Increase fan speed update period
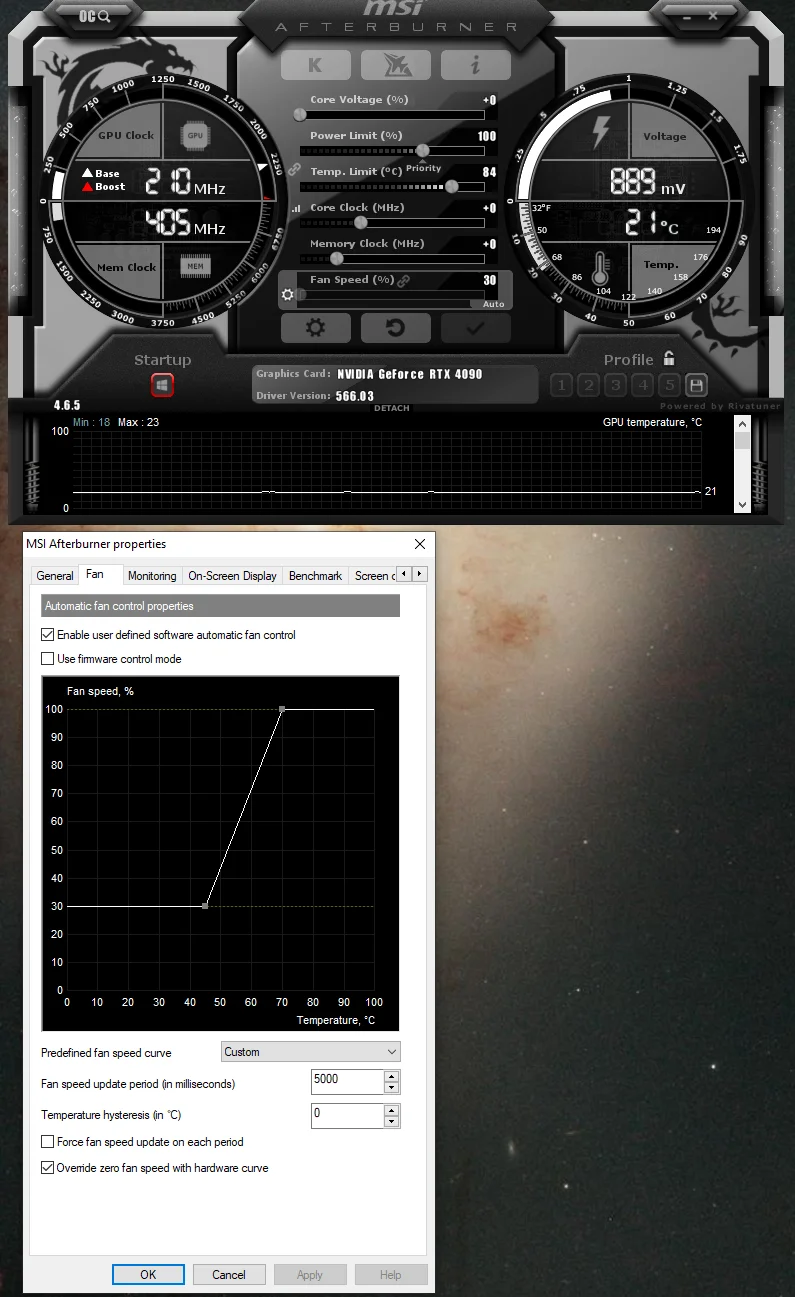Screen dimensions: 795x1297 click(x=391, y=1076)
